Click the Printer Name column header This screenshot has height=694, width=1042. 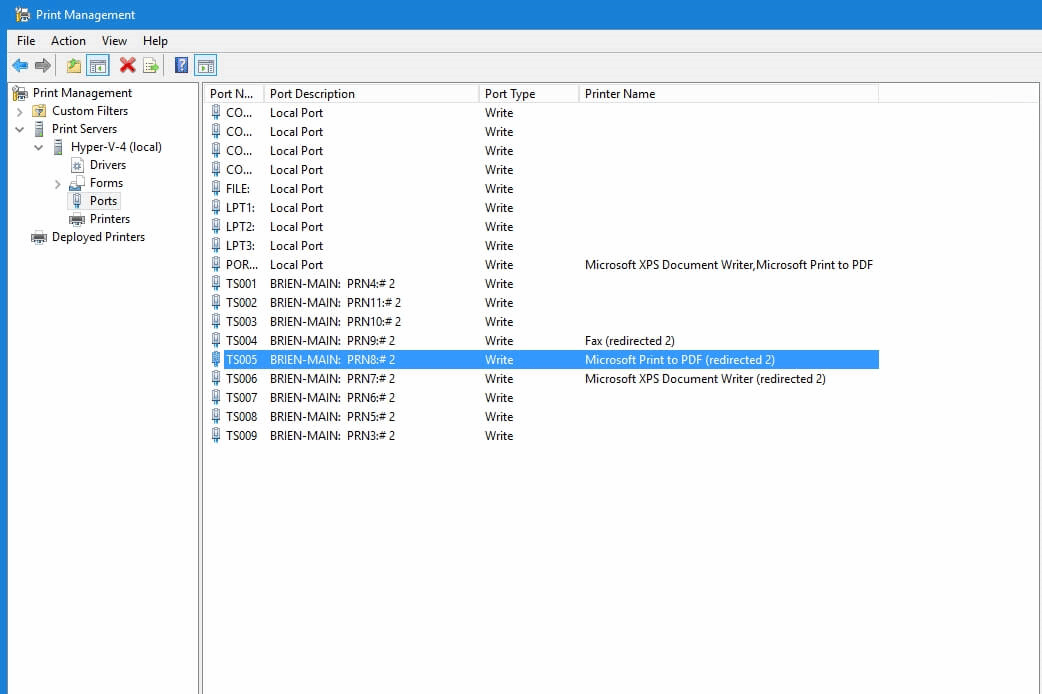[620, 93]
